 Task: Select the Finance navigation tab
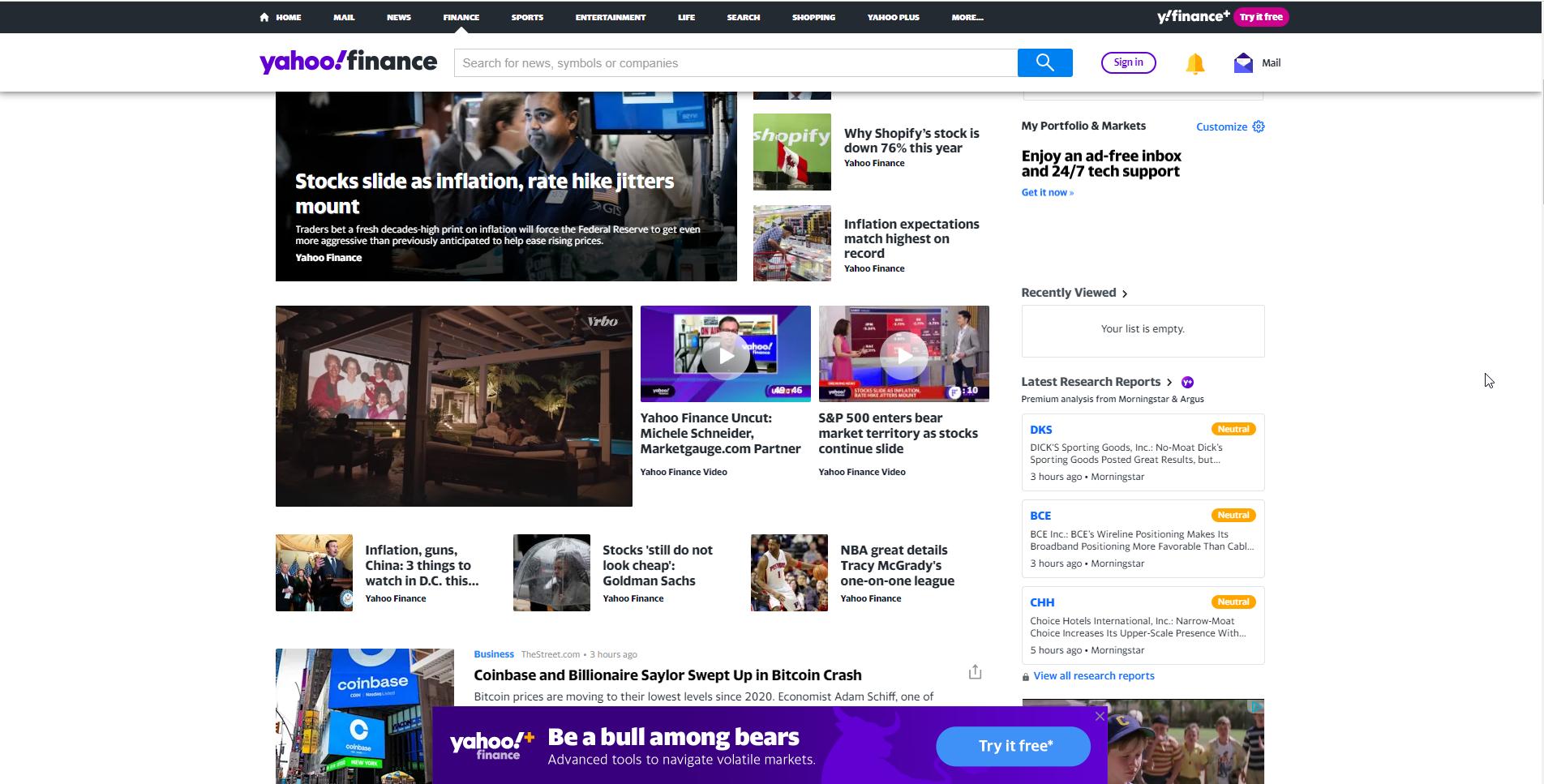pyautogui.click(x=461, y=17)
